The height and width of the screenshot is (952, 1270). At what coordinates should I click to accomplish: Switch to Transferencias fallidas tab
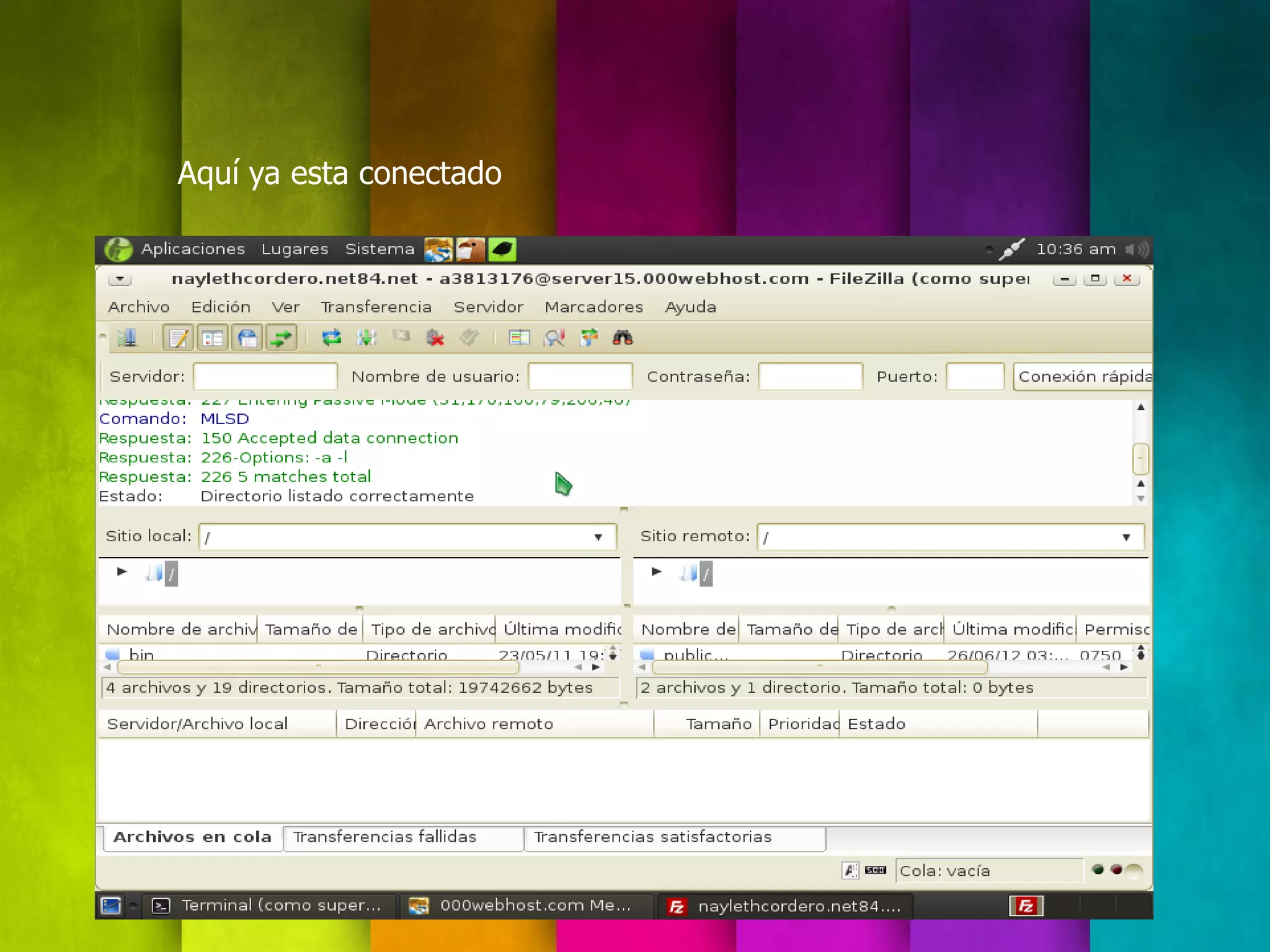coord(384,837)
